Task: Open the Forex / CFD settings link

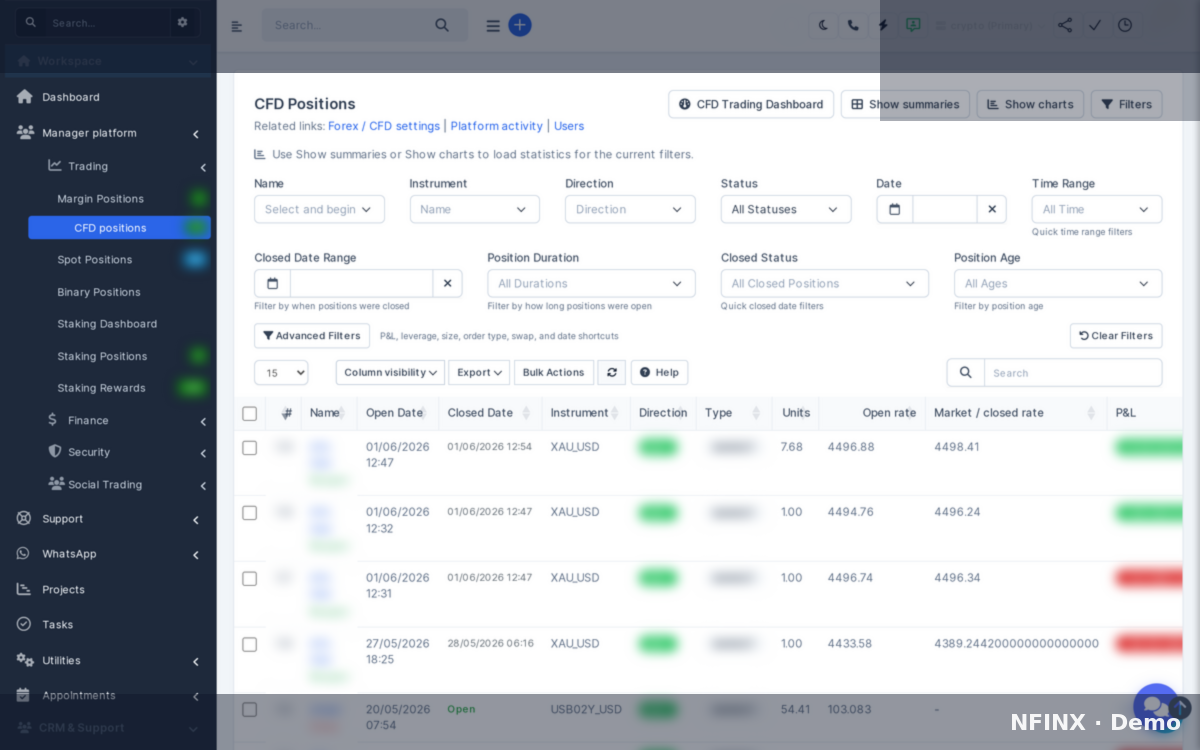Action: pos(384,126)
